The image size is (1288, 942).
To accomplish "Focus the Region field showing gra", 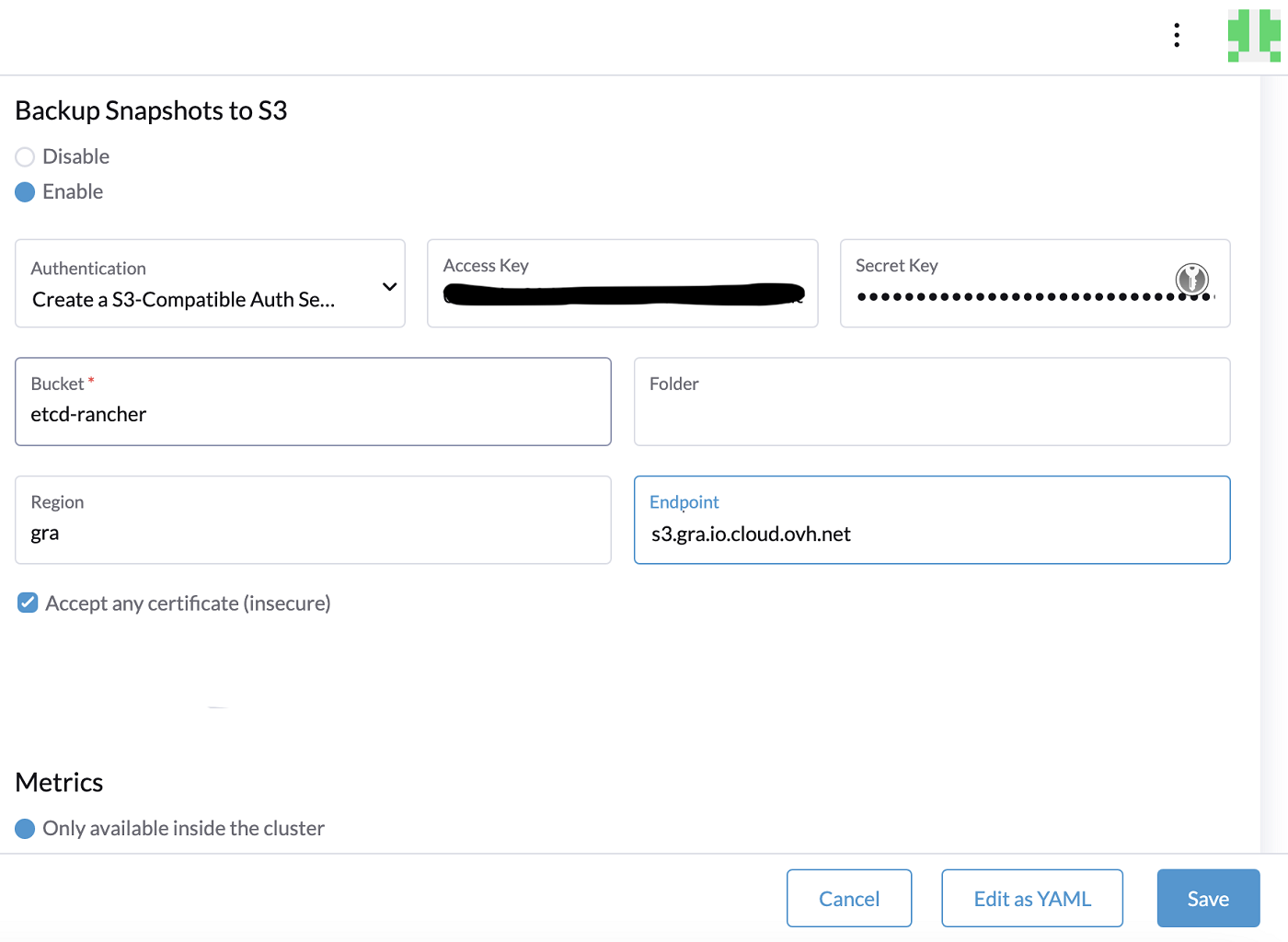I will pos(313,533).
